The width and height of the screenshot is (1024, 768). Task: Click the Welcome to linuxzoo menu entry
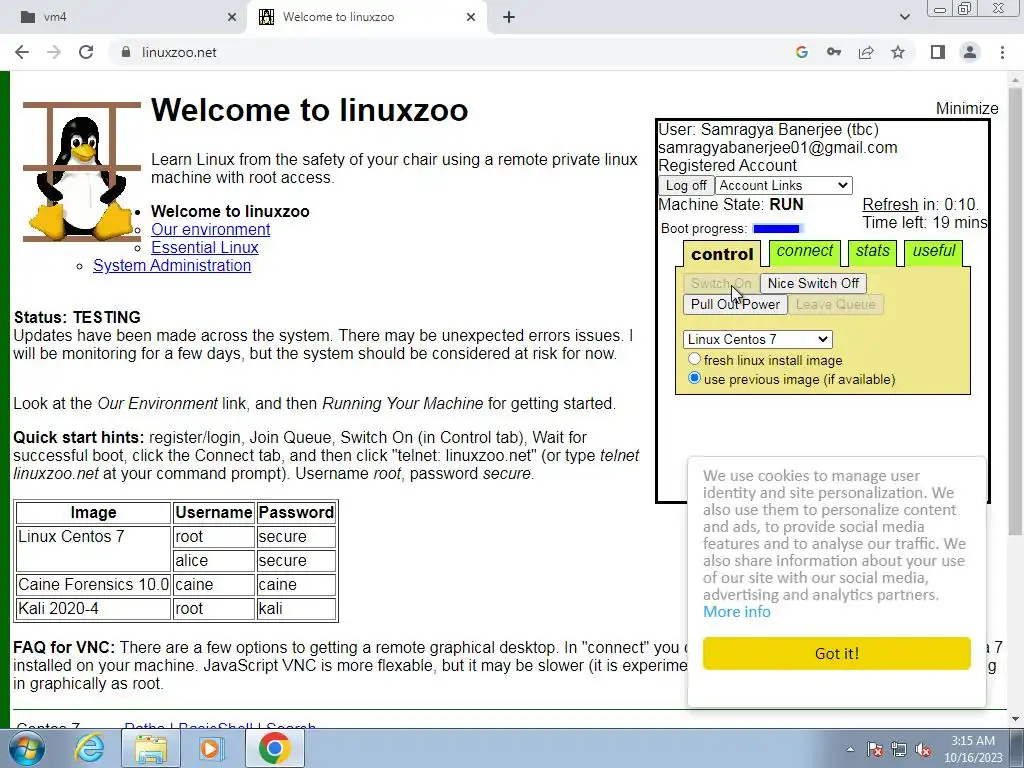(230, 212)
